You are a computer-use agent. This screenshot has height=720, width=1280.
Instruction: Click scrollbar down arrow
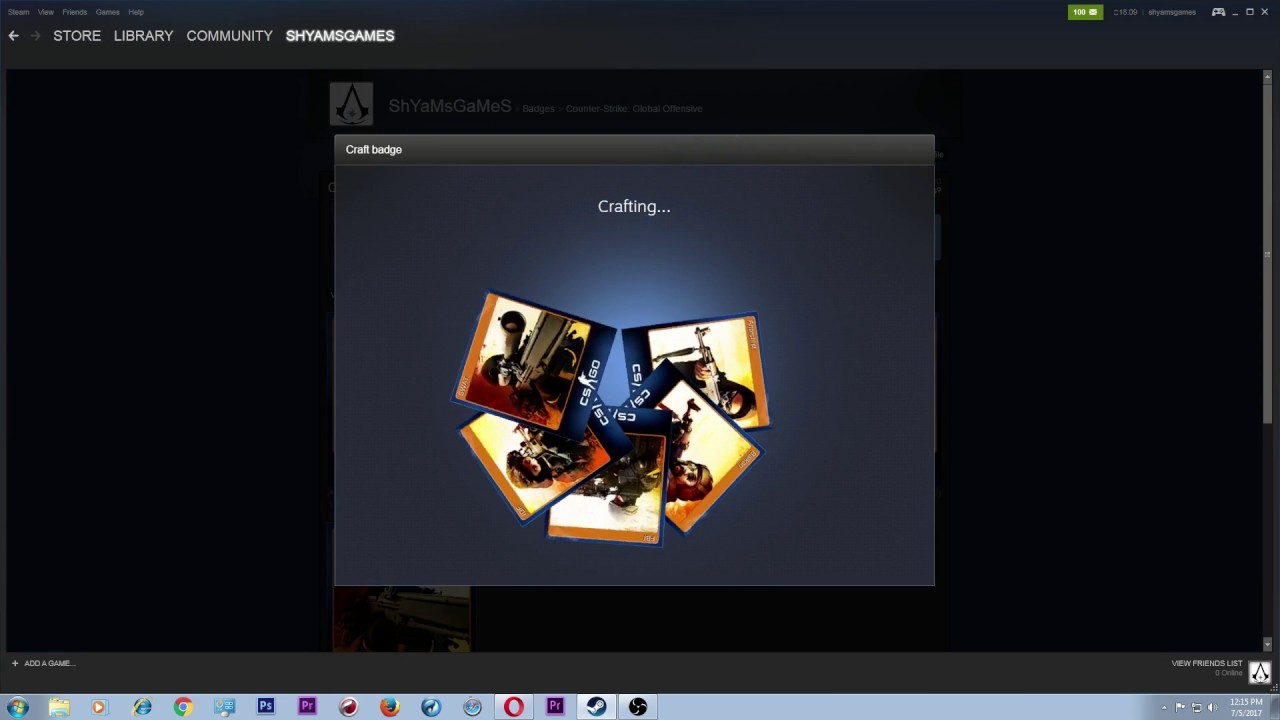(x=1268, y=643)
